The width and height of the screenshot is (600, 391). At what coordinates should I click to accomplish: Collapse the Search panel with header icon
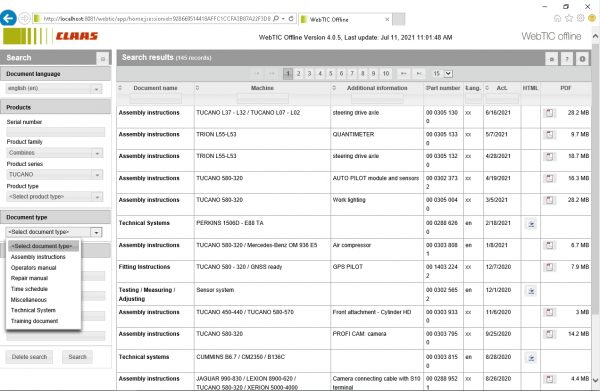click(x=103, y=59)
